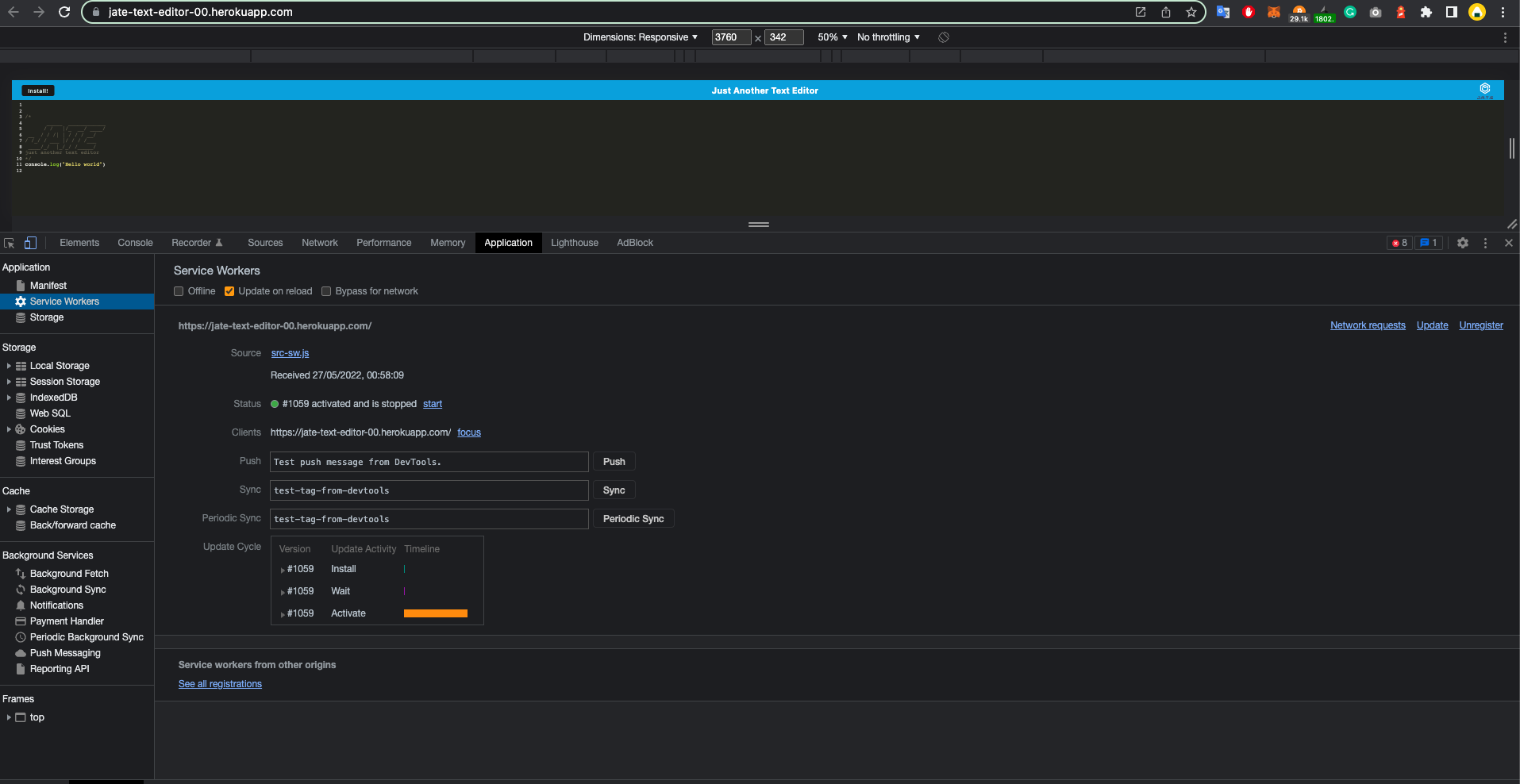Click the Service Workers gear icon in Application sidebar
Image resolution: width=1520 pixels, height=784 pixels.
tap(20, 301)
